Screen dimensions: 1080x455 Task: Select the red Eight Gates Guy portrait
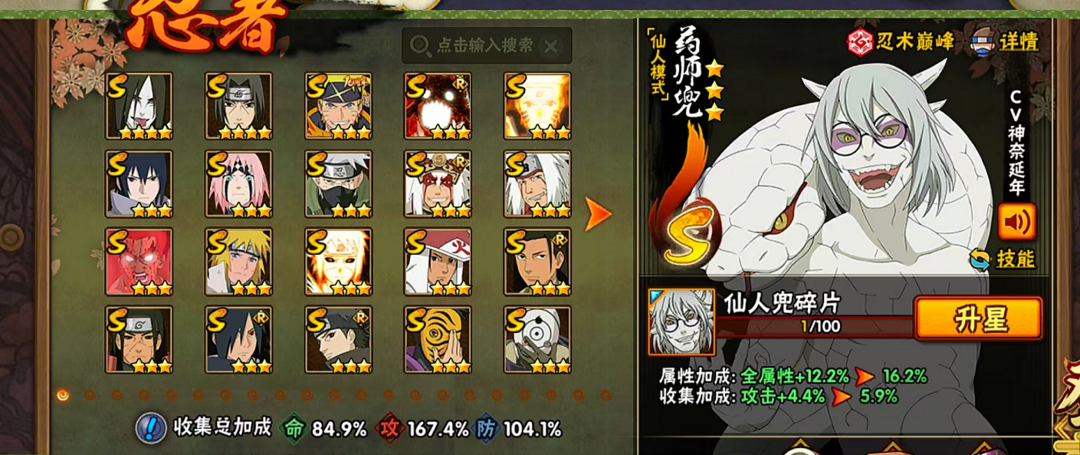tap(138, 262)
